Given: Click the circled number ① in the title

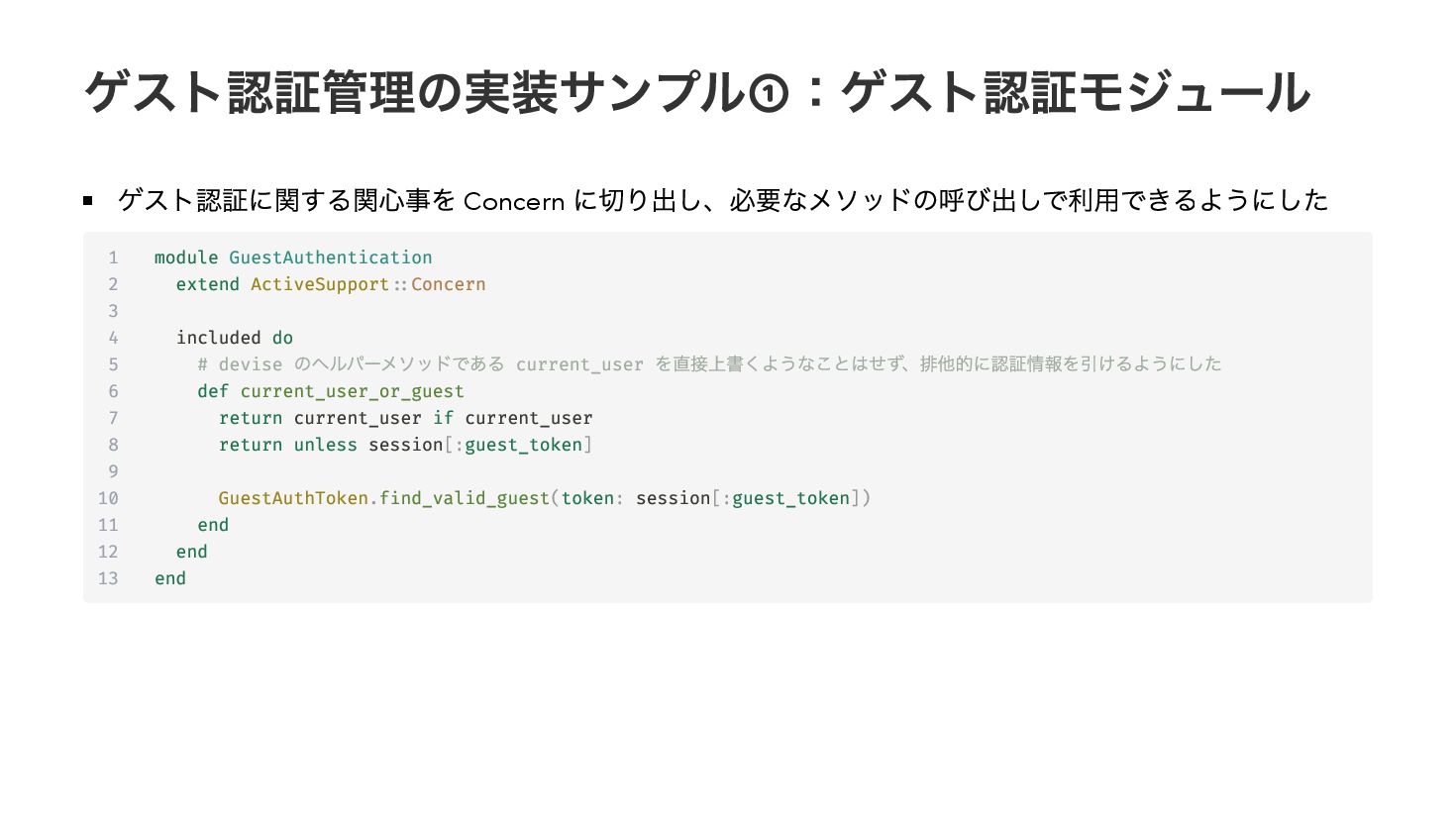Looking at the screenshot, I should pyautogui.click(x=770, y=95).
